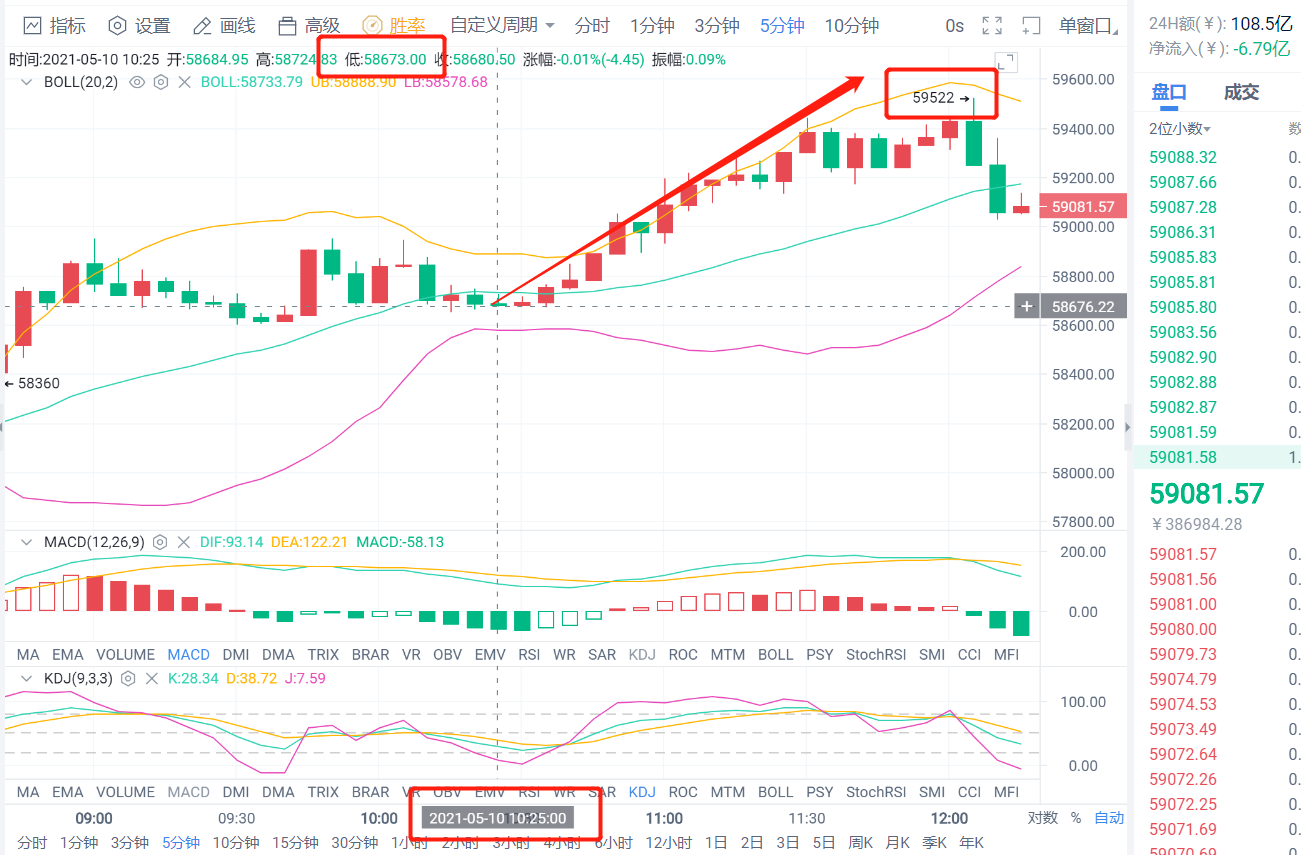
Task: Click the 0s refresh timer
Action: (x=954, y=26)
